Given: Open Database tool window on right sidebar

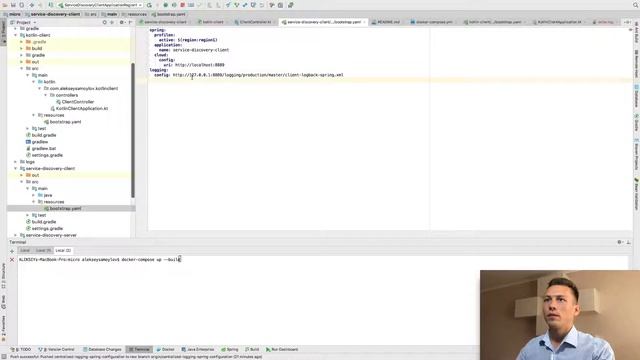Looking at the screenshot, I should [x=636, y=96].
